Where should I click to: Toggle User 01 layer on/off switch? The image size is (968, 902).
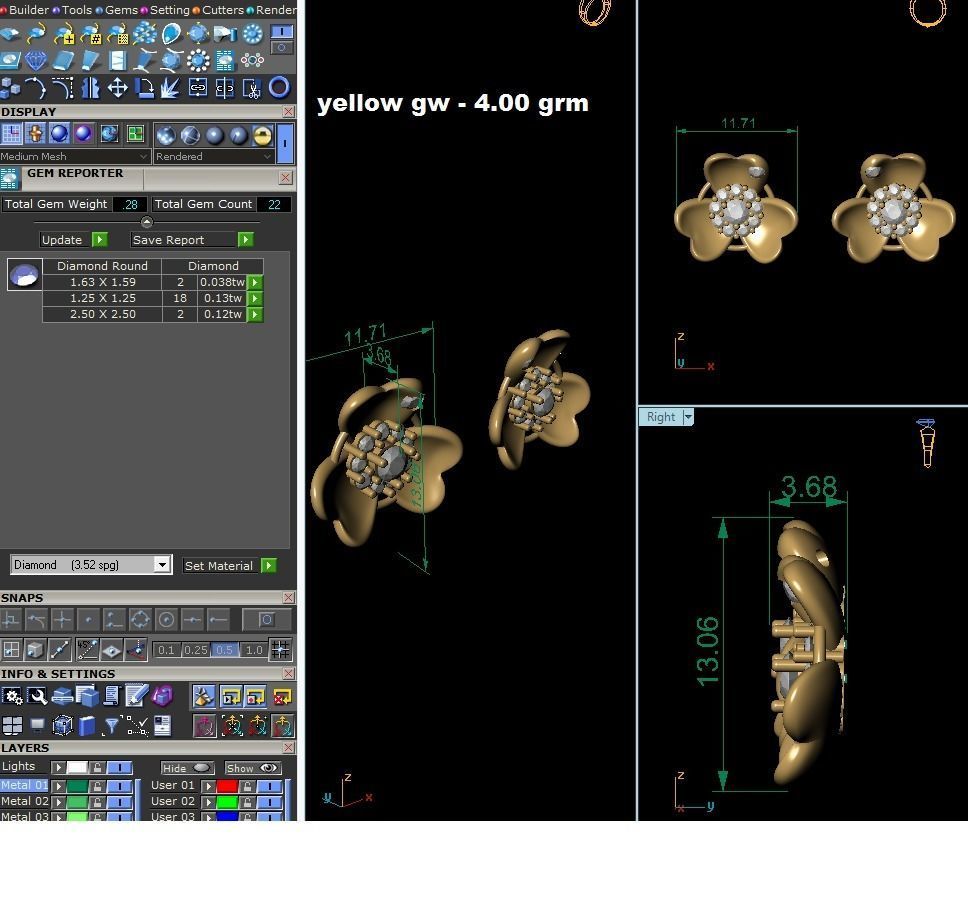(x=270, y=786)
